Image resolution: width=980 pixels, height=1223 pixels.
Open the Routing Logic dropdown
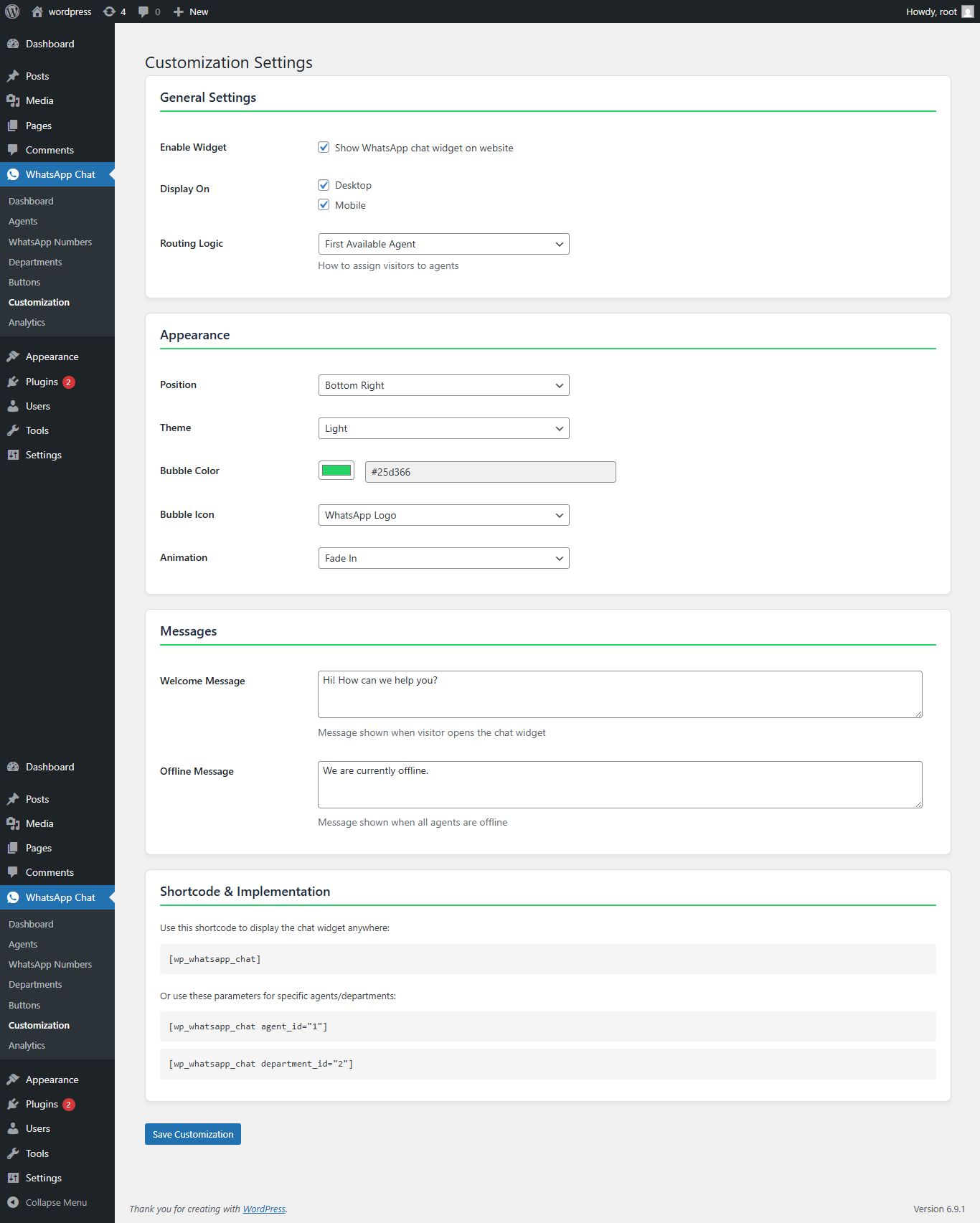tap(443, 244)
